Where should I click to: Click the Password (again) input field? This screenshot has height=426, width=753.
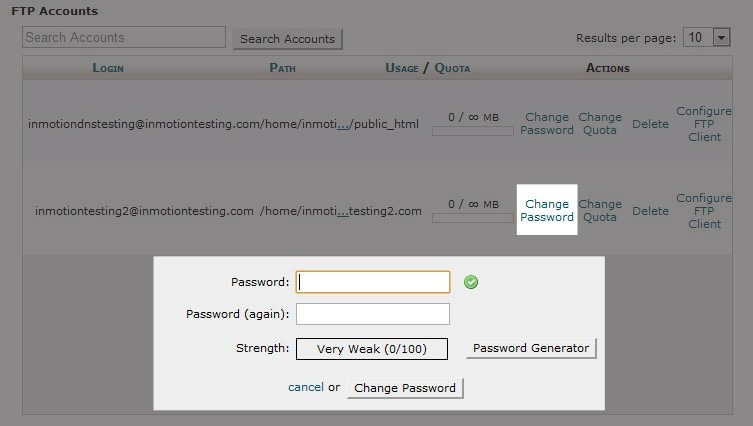tap(373, 314)
